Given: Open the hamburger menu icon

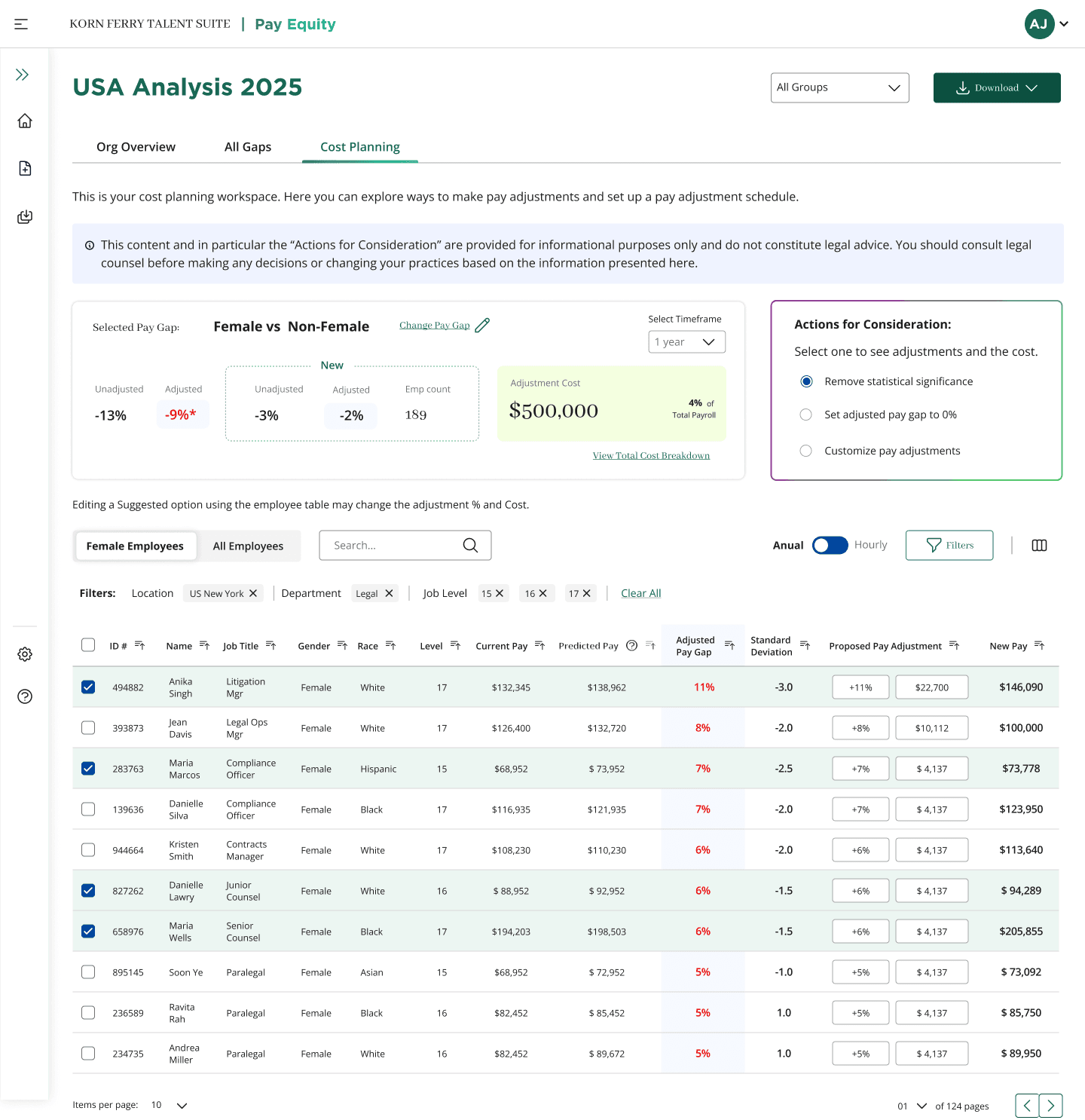Looking at the screenshot, I should click(x=21, y=24).
